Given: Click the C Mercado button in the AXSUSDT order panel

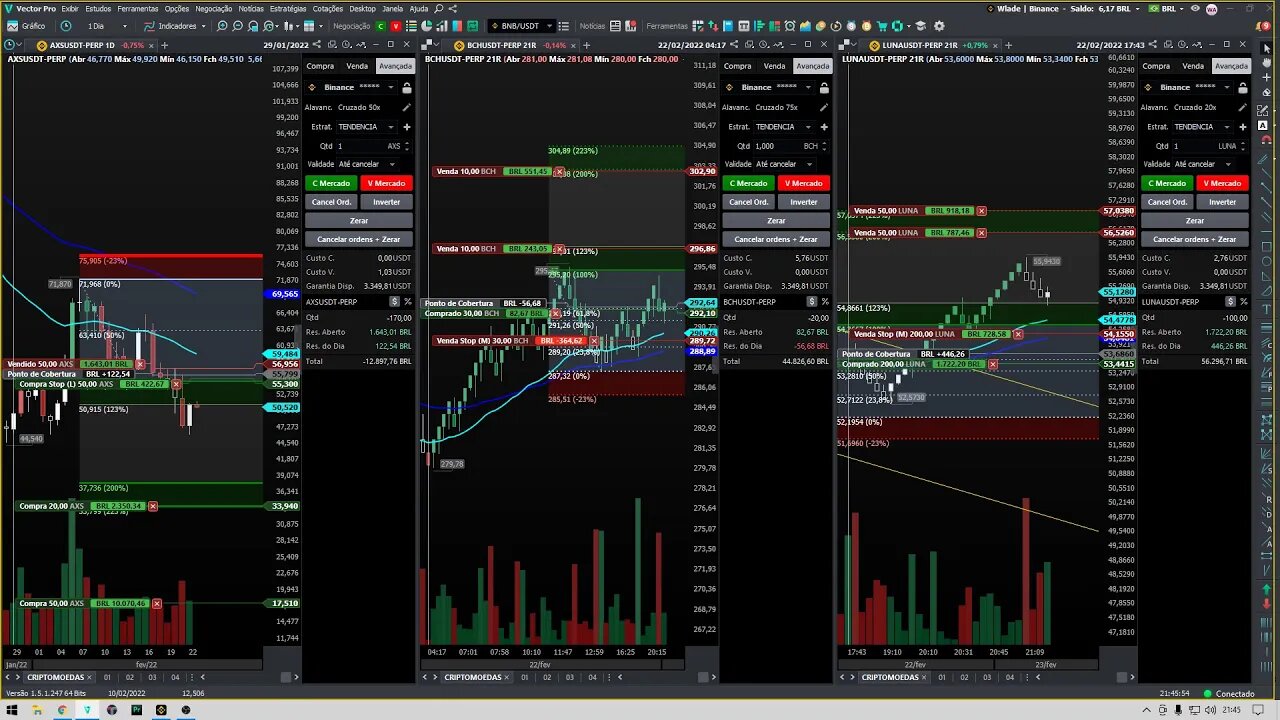Looking at the screenshot, I should tap(331, 183).
